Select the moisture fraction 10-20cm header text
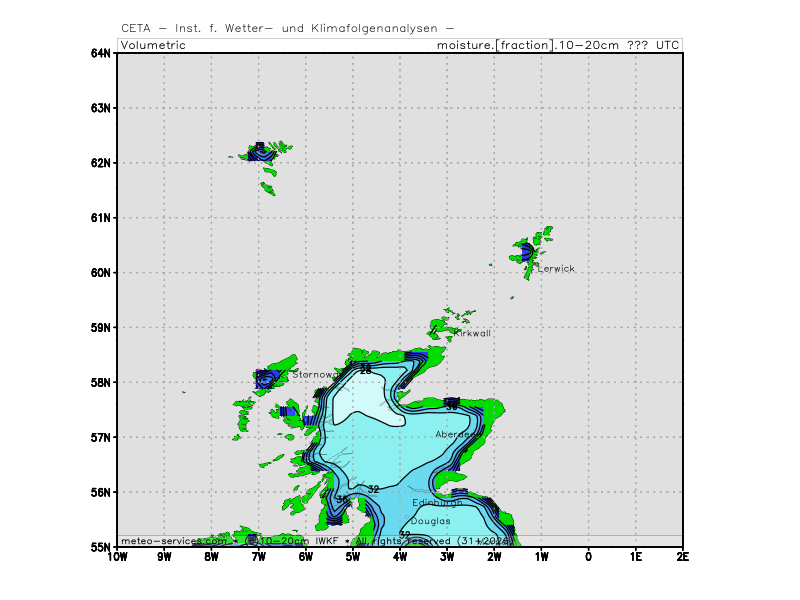This screenshot has width=800, height=600. 559,46
